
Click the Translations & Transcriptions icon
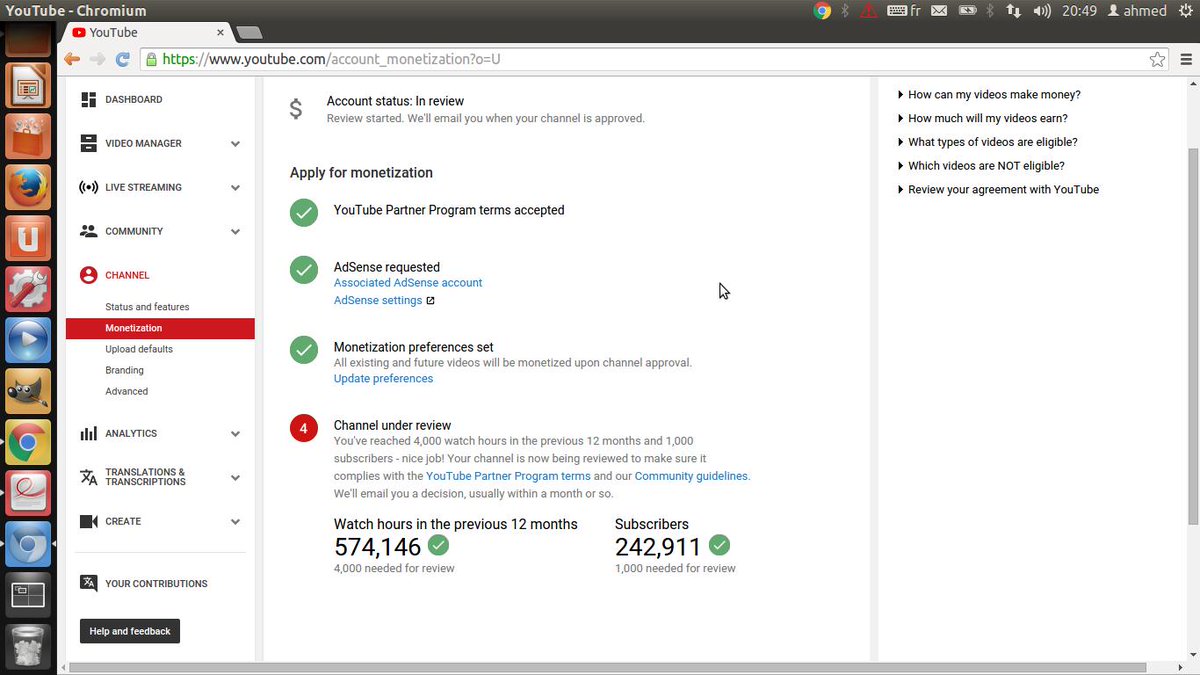coord(89,477)
